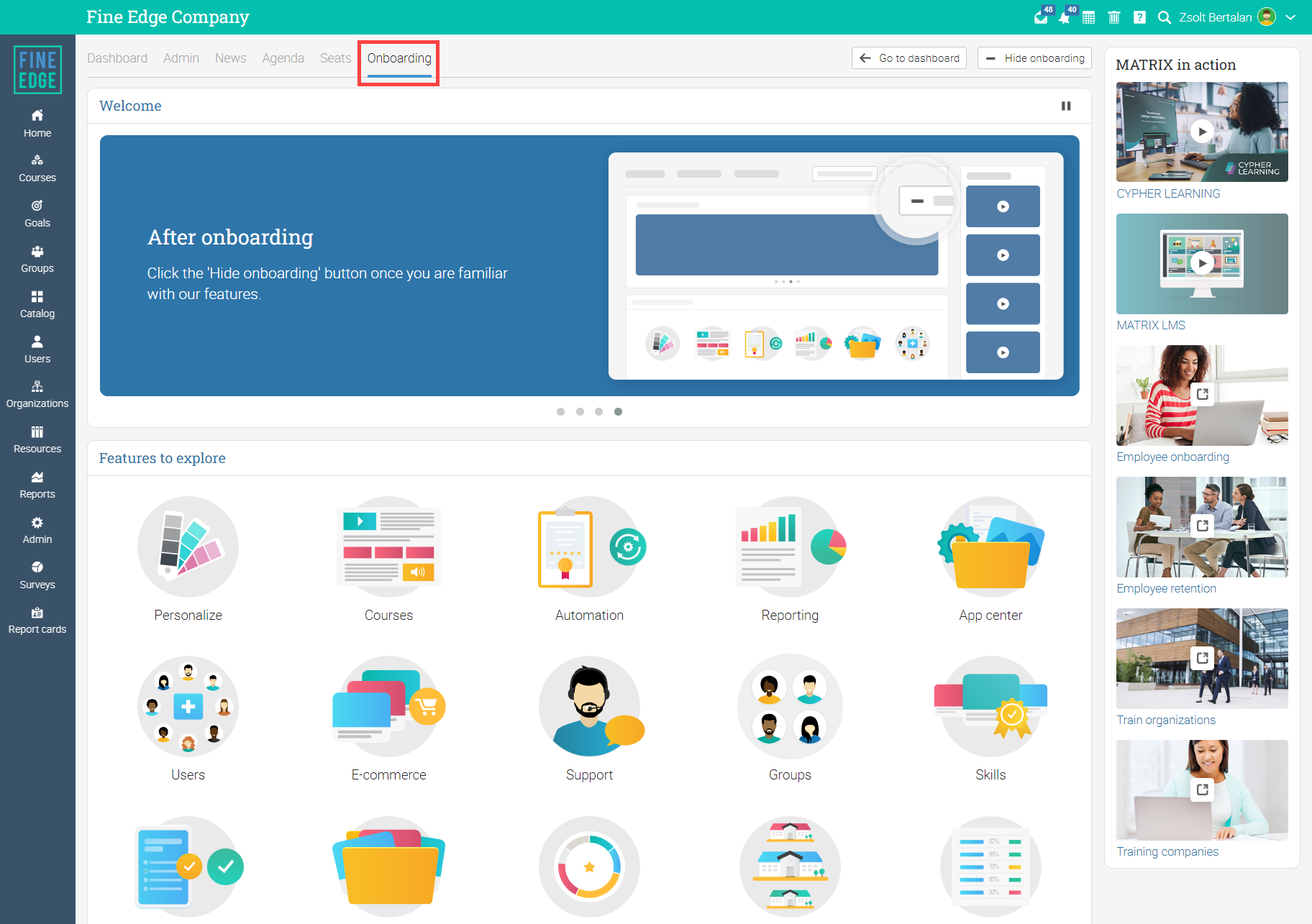1312x924 pixels.
Task: Click the help question mark icon
Action: point(1139,17)
